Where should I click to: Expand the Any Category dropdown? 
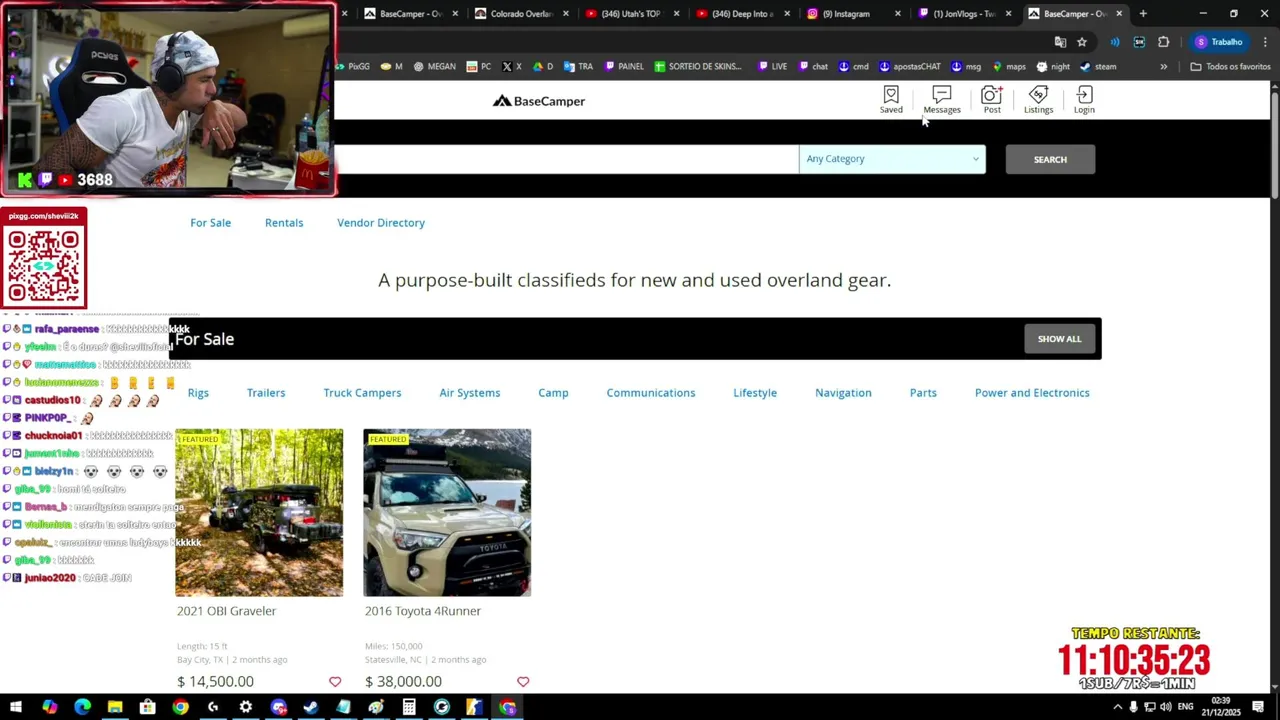pos(892,159)
